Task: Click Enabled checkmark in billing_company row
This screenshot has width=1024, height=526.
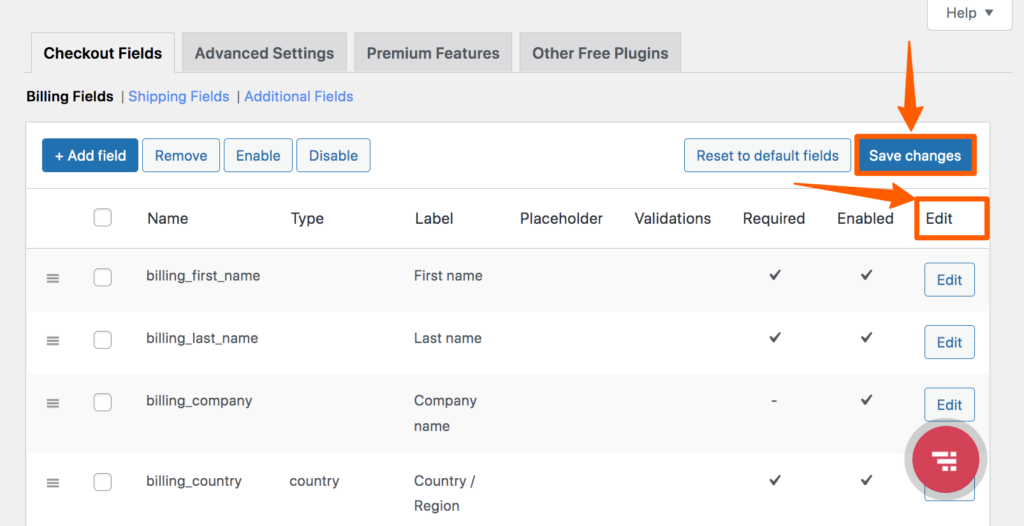Action: (x=866, y=400)
